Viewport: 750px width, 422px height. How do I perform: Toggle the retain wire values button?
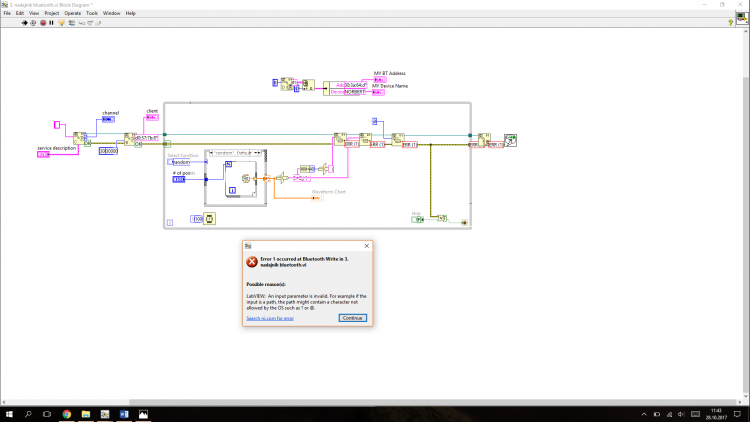point(71,22)
